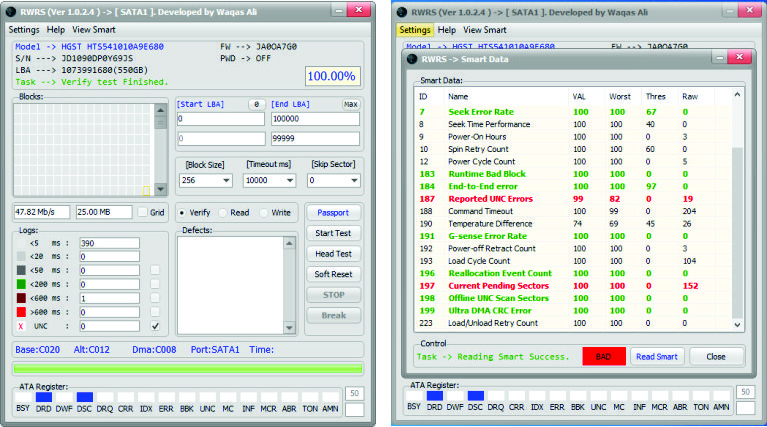This screenshot has width=767, height=427.
Task: Click the DRD register indicator in right window
Action: [x=435, y=395]
